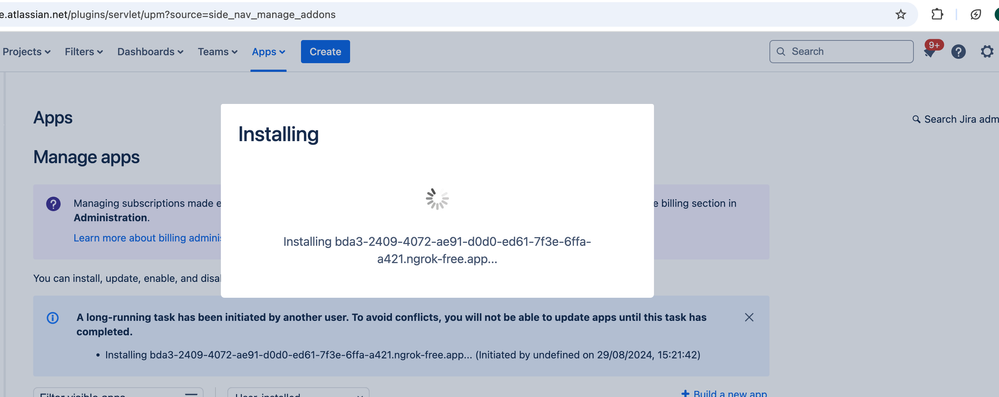Click the bold Administration word in the billing banner
The height and width of the screenshot is (397, 999).
(111, 217)
